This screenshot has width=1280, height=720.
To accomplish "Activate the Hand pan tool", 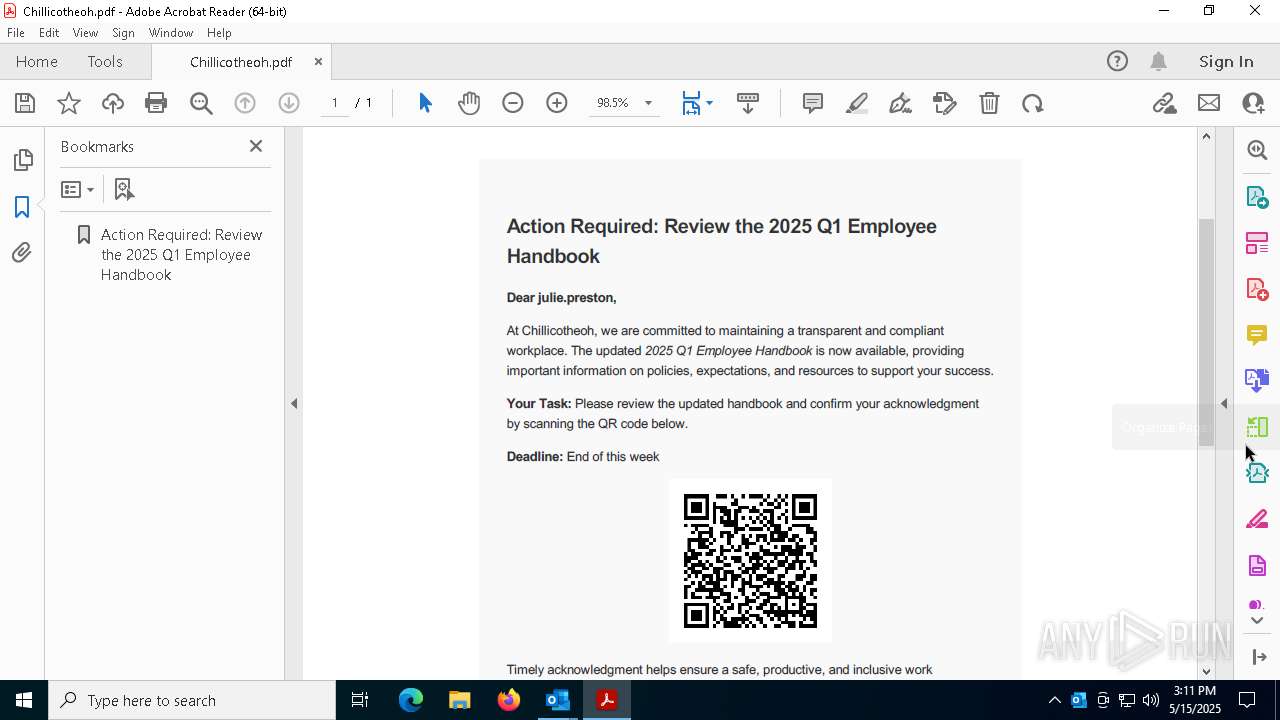I will pyautogui.click(x=469, y=103).
